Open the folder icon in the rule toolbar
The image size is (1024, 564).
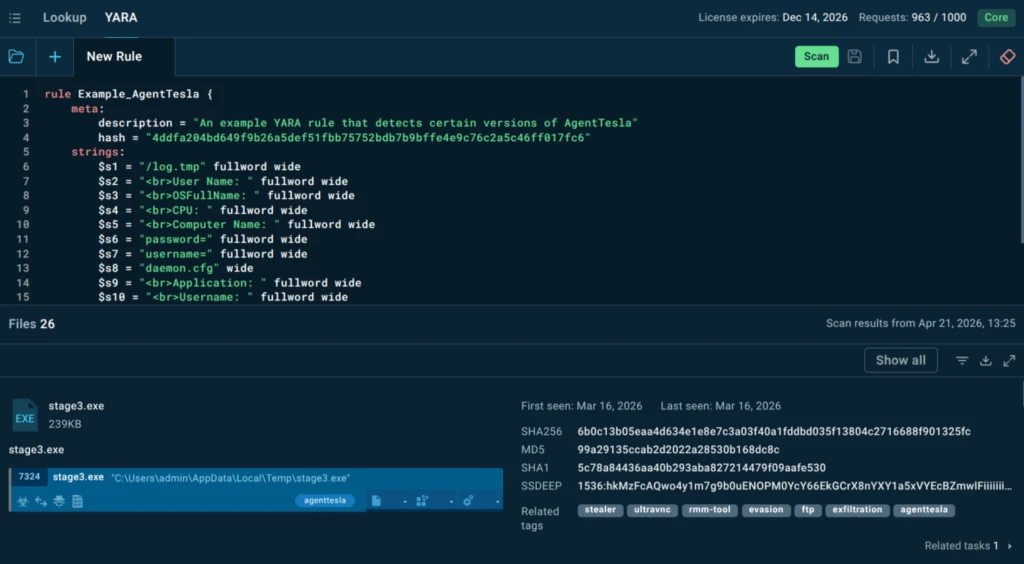[x=16, y=57]
